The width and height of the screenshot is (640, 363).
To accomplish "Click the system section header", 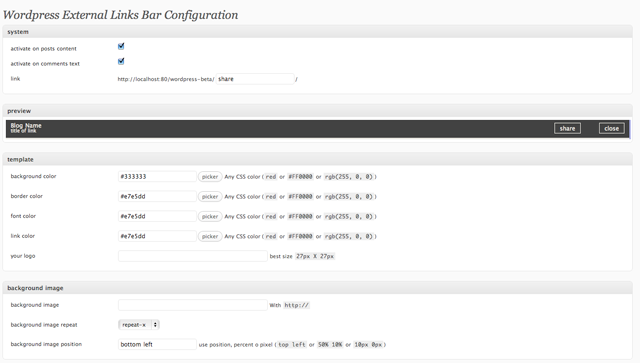I will pyautogui.click(x=318, y=32).
